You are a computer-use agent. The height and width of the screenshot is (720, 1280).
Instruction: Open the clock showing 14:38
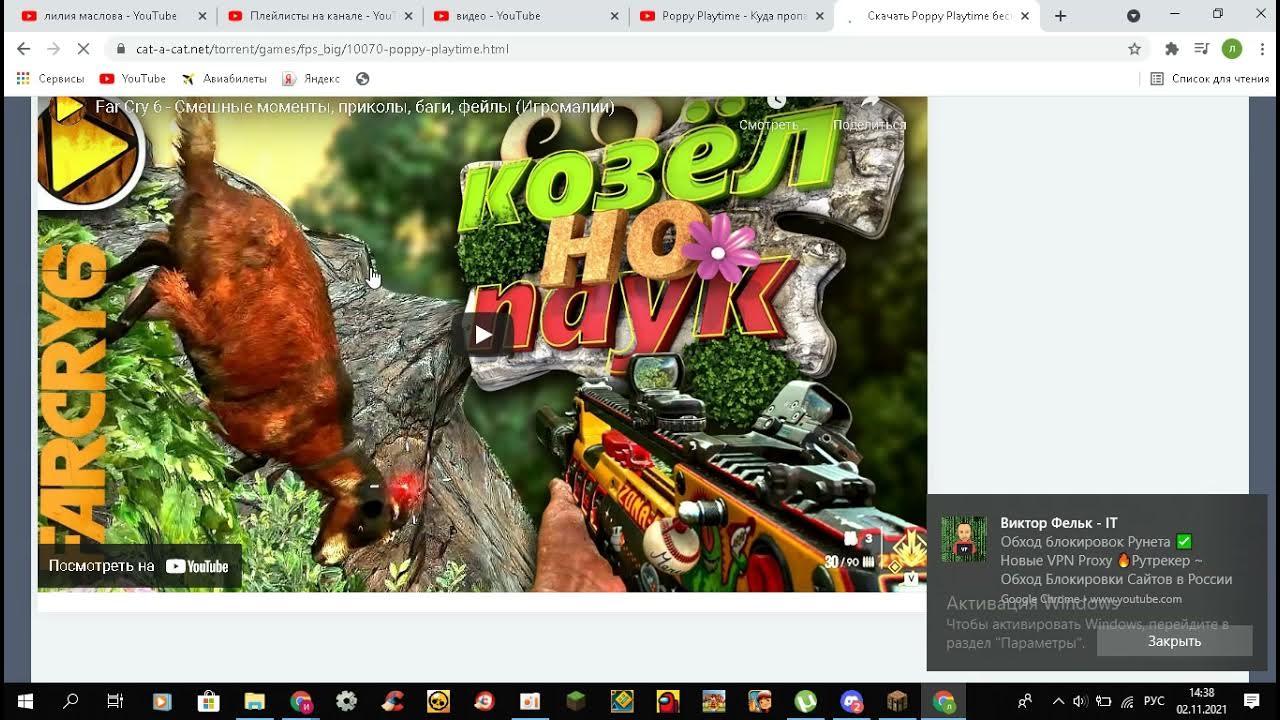point(1201,701)
